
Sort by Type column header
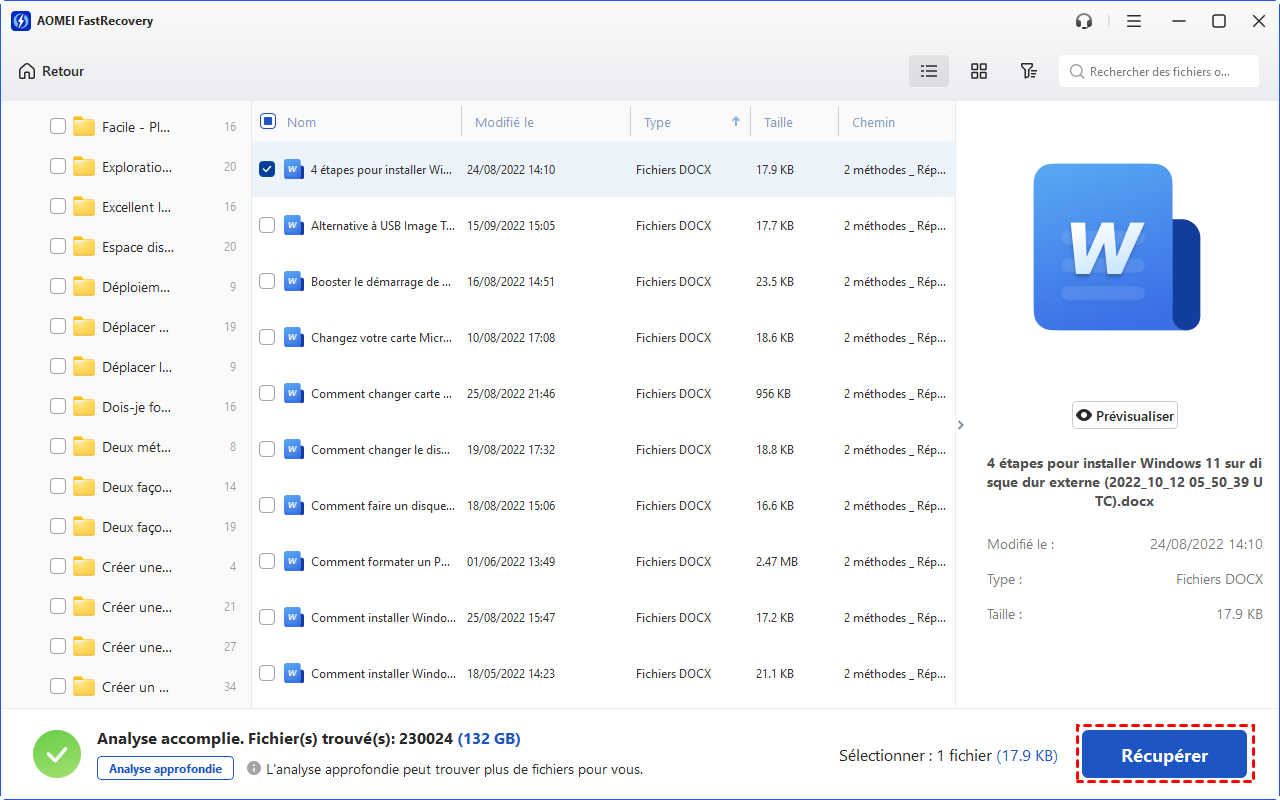point(657,122)
